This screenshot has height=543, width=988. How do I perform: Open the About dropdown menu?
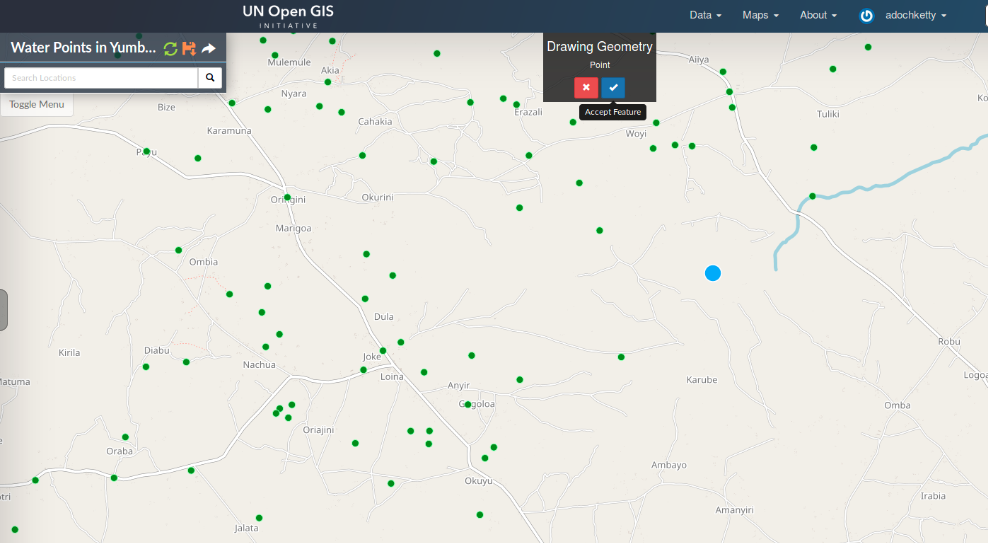point(818,15)
